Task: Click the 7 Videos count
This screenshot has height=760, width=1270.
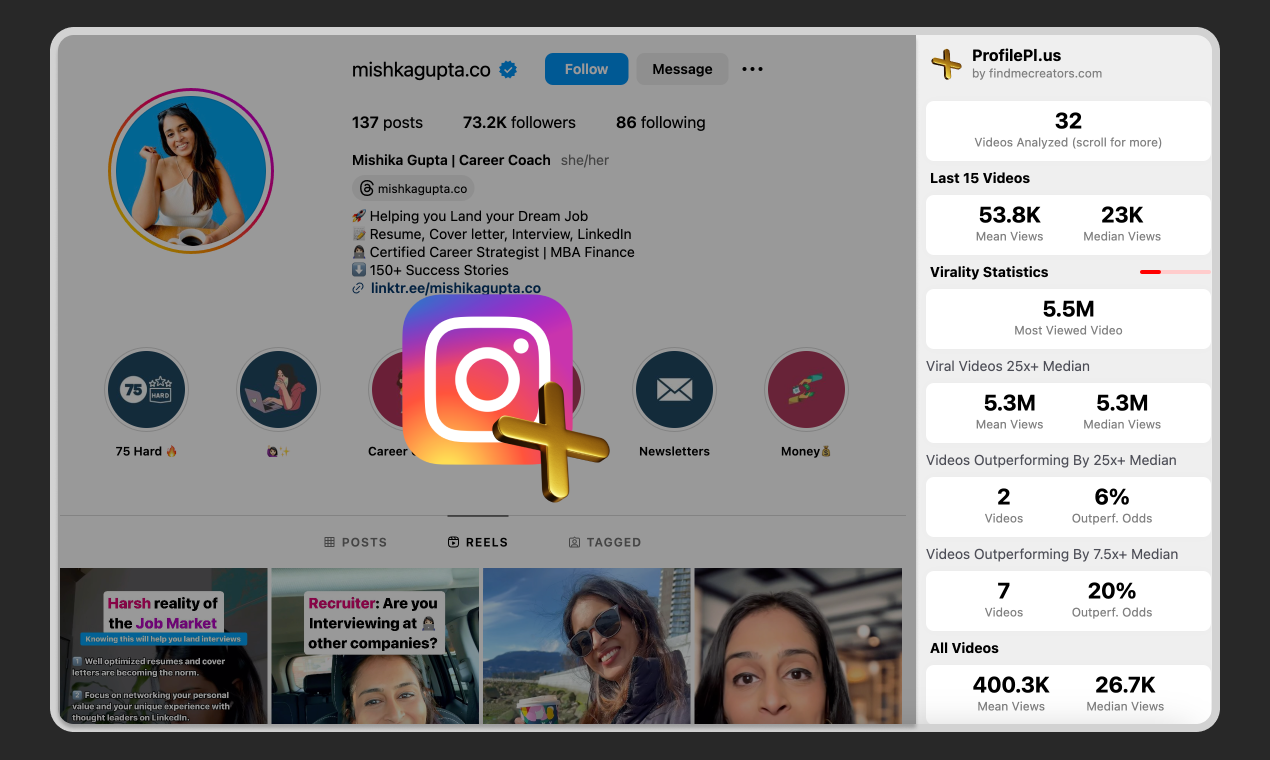Action: pos(1004,591)
